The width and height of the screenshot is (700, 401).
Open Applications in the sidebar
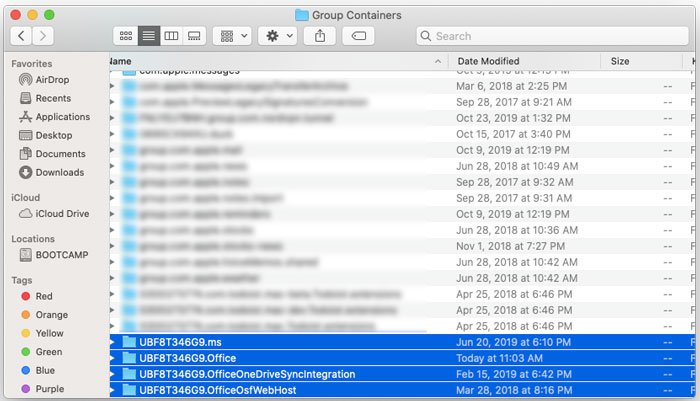click(x=54, y=117)
